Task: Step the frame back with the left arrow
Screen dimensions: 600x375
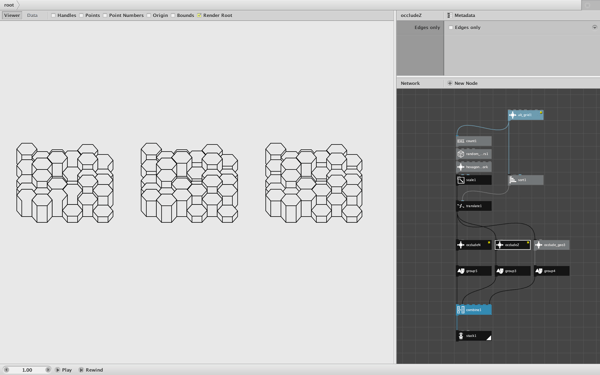Action: click(6, 370)
